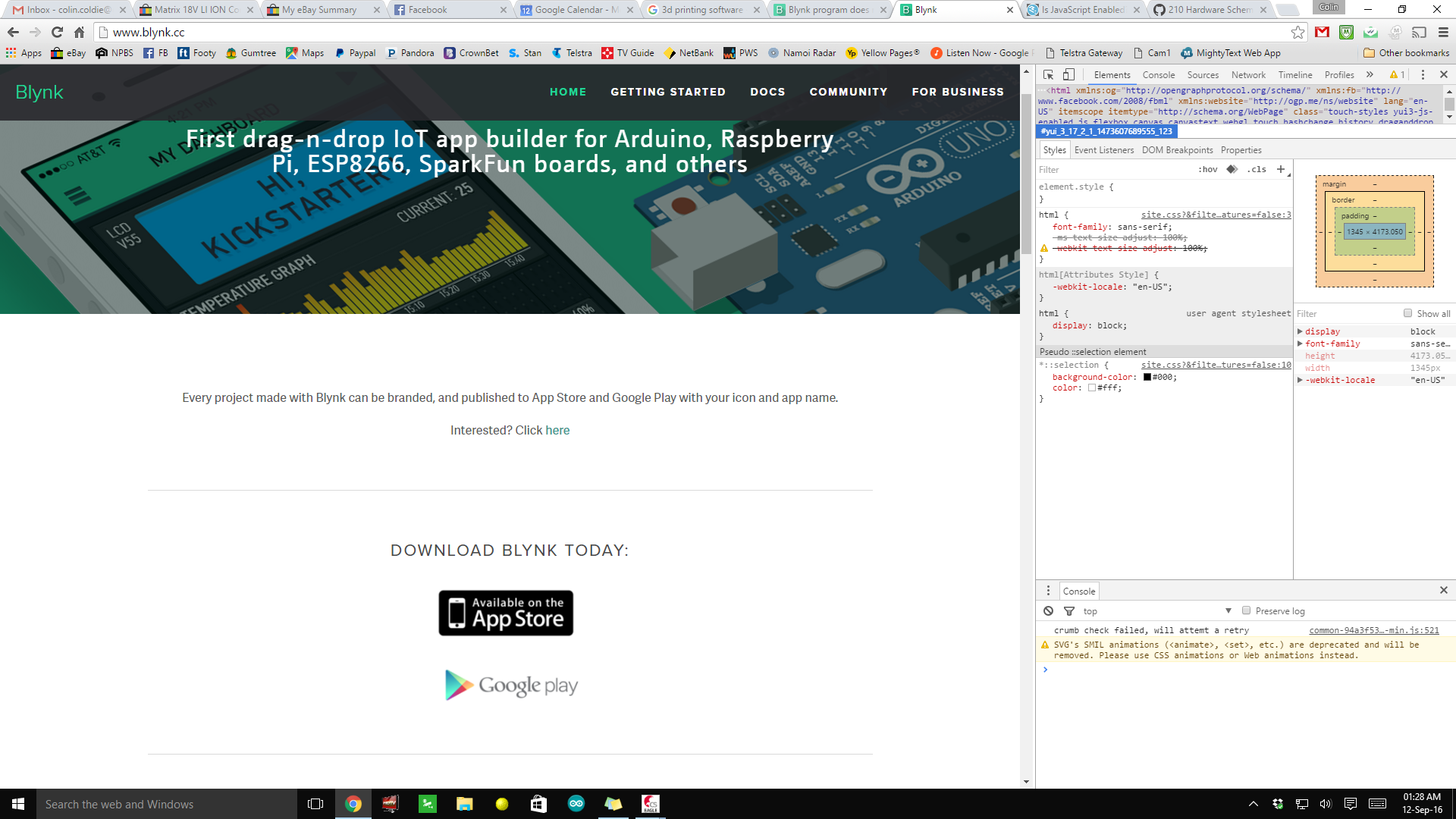Click the clear console icon

[x=1048, y=611]
